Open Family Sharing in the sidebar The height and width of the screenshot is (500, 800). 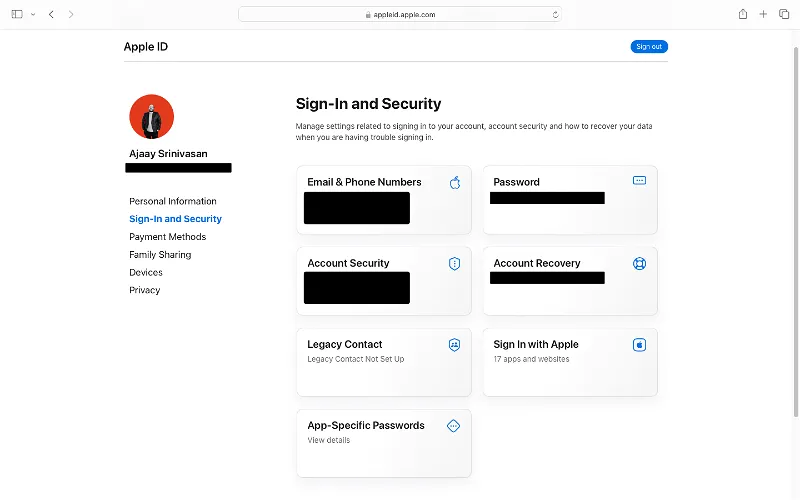tap(160, 255)
